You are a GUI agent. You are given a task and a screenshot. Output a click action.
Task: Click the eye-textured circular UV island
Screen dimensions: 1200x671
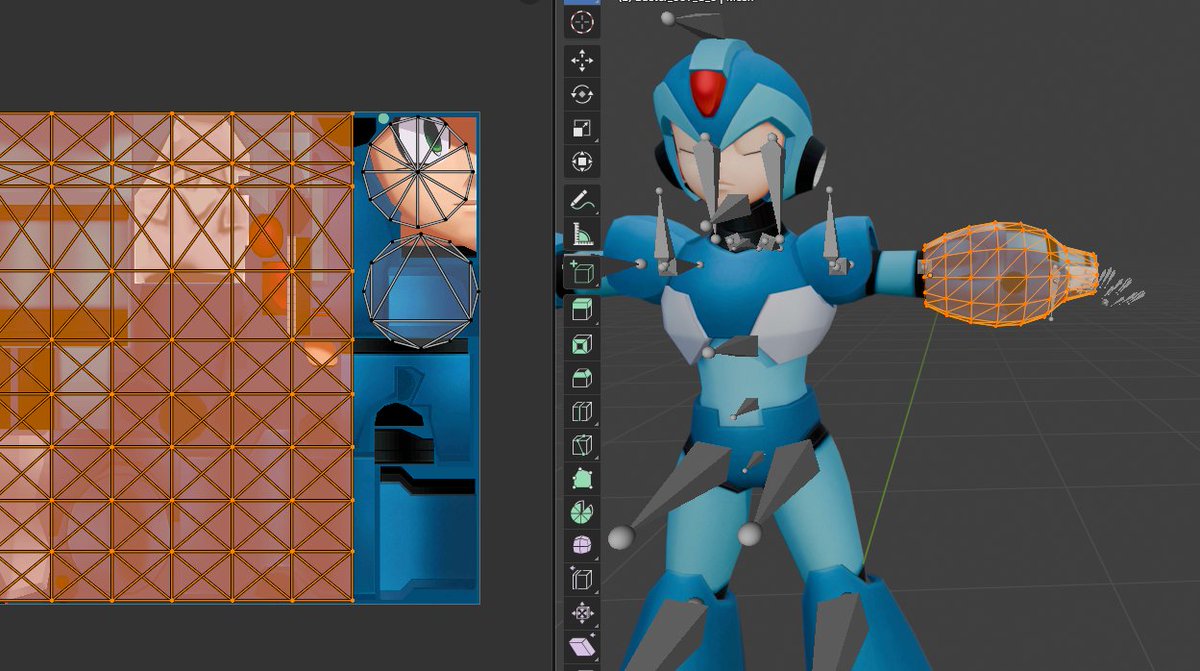[418, 172]
